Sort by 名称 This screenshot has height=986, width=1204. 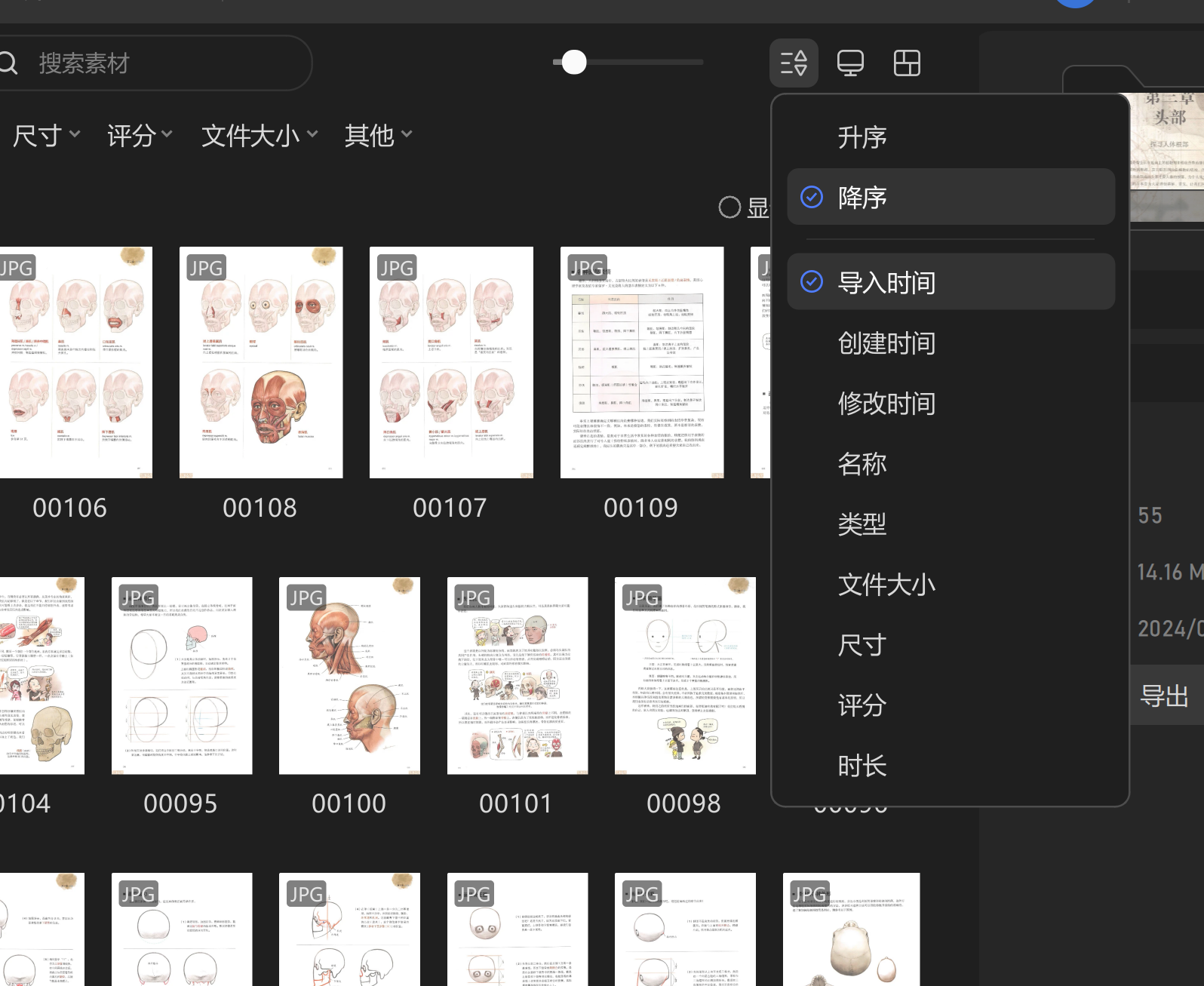[x=951, y=464]
